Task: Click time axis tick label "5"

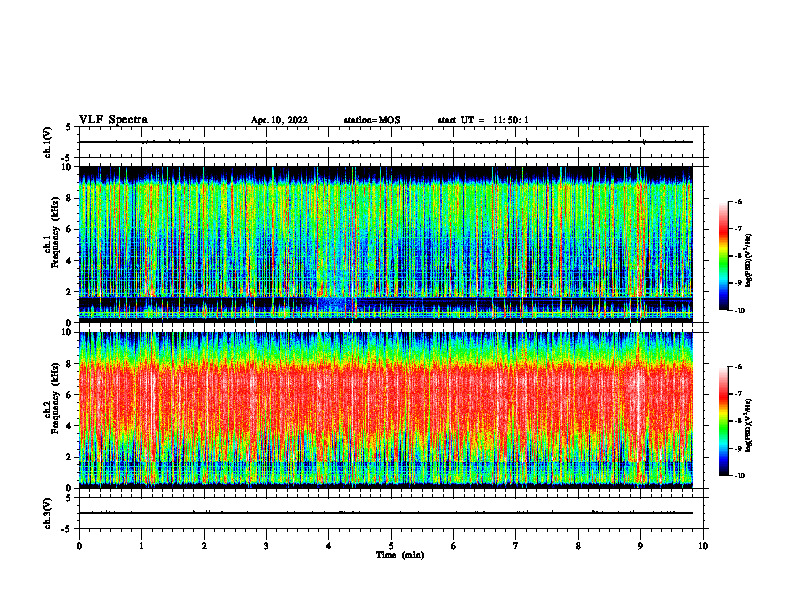Action: click(x=391, y=546)
